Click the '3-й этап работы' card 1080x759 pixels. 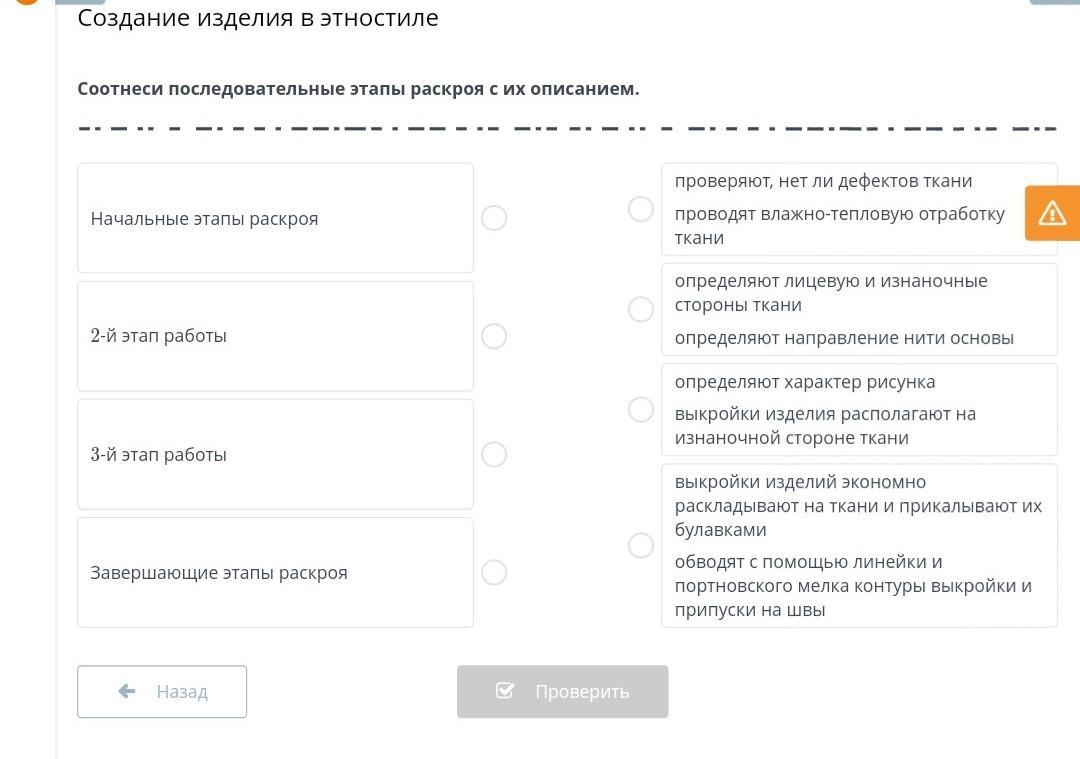point(275,455)
